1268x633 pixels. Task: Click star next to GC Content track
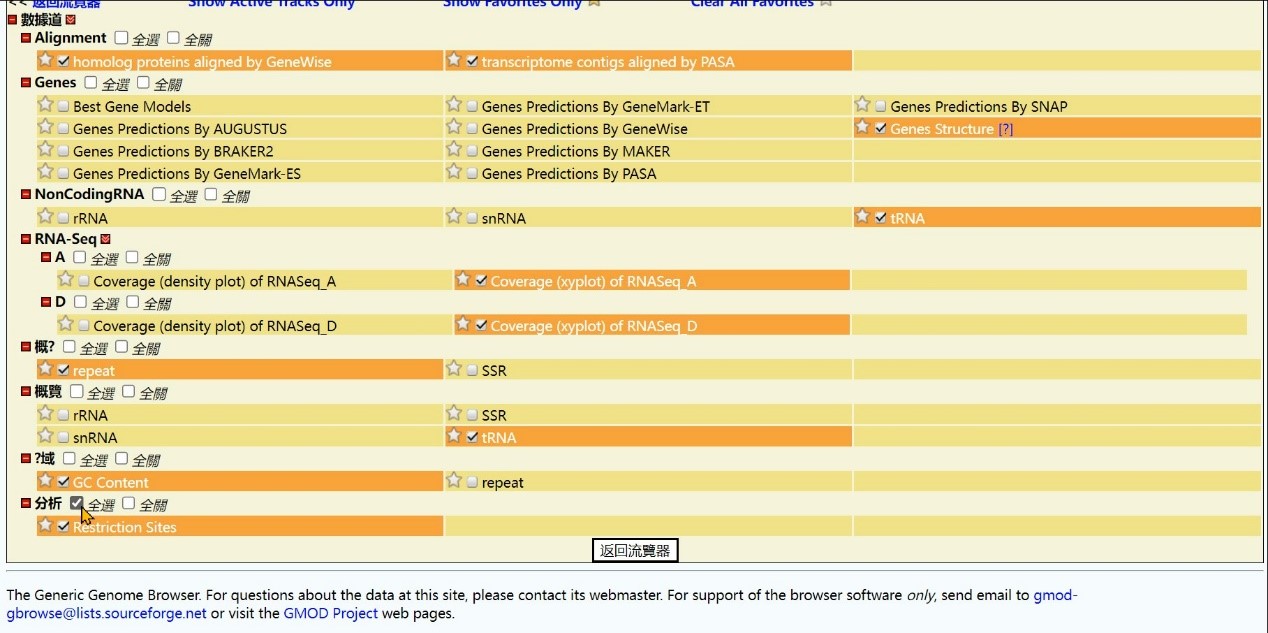[45, 481]
